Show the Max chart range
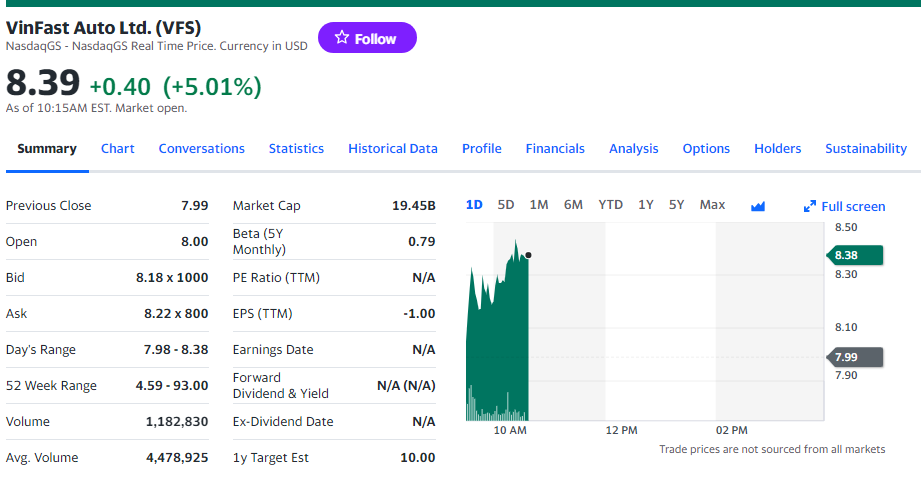Screen dimensions: 921x485 click(x=712, y=205)
